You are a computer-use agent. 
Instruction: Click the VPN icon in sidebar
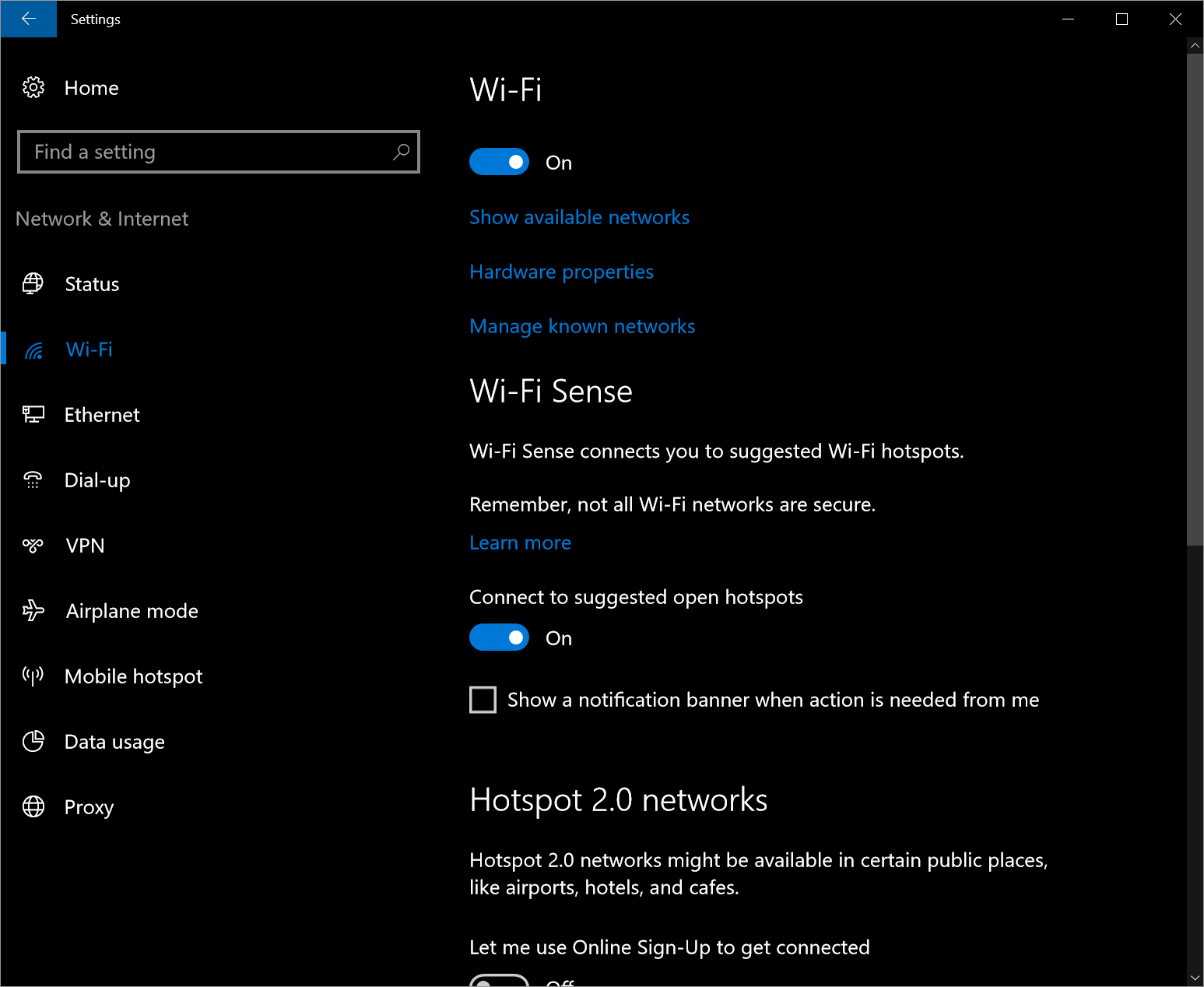tap(33, 545)
